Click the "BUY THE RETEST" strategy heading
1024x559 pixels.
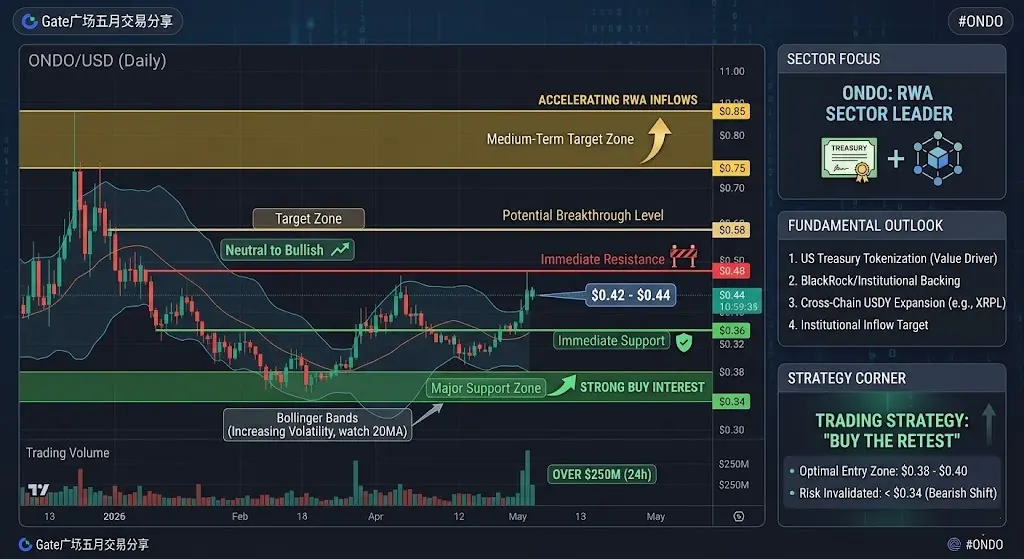[x=891, y=441]
